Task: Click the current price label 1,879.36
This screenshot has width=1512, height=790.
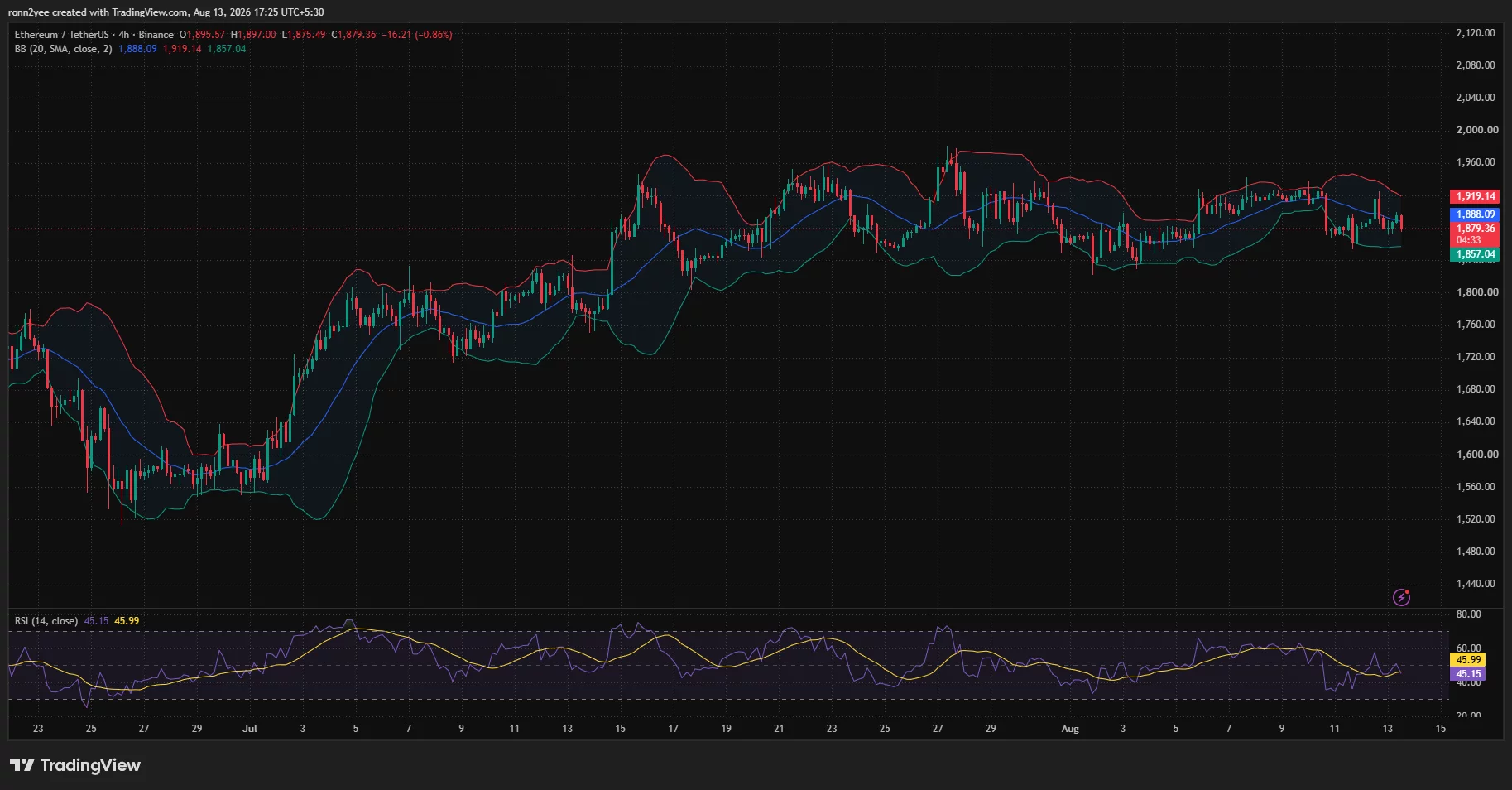Action: click(x=1475, y=229)
